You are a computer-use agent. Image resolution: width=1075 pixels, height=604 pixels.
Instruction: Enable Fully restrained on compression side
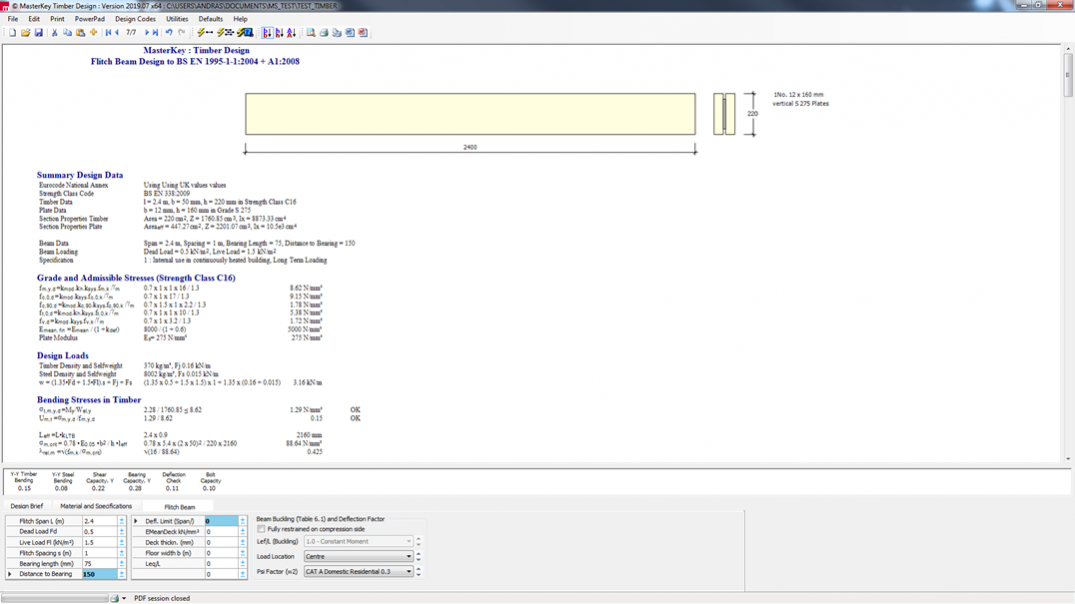click(x=261, y=529)
